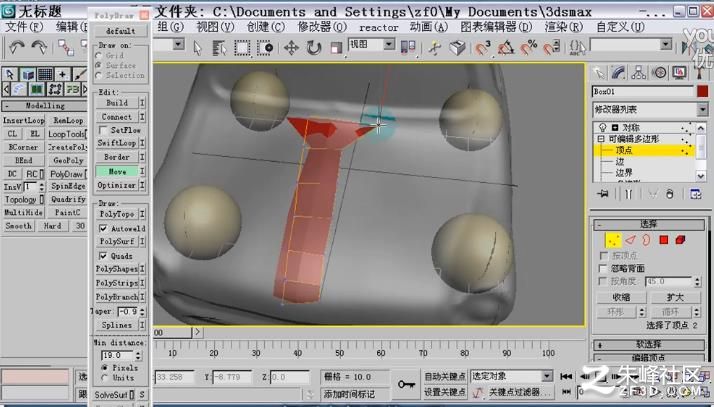Image resolution: width=714 pixels, height=407 pixels.
Task: Activate the Select and Scale tool
Action: (336, 48)
